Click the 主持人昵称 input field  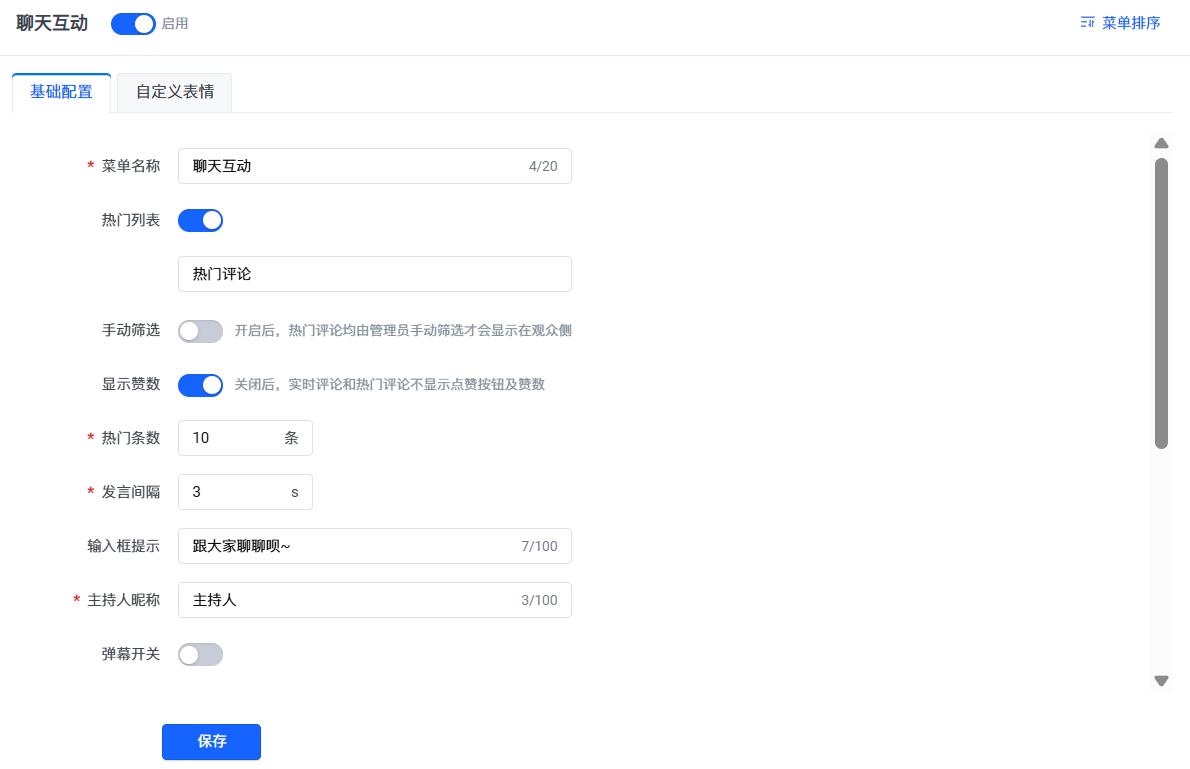point(374,600)
